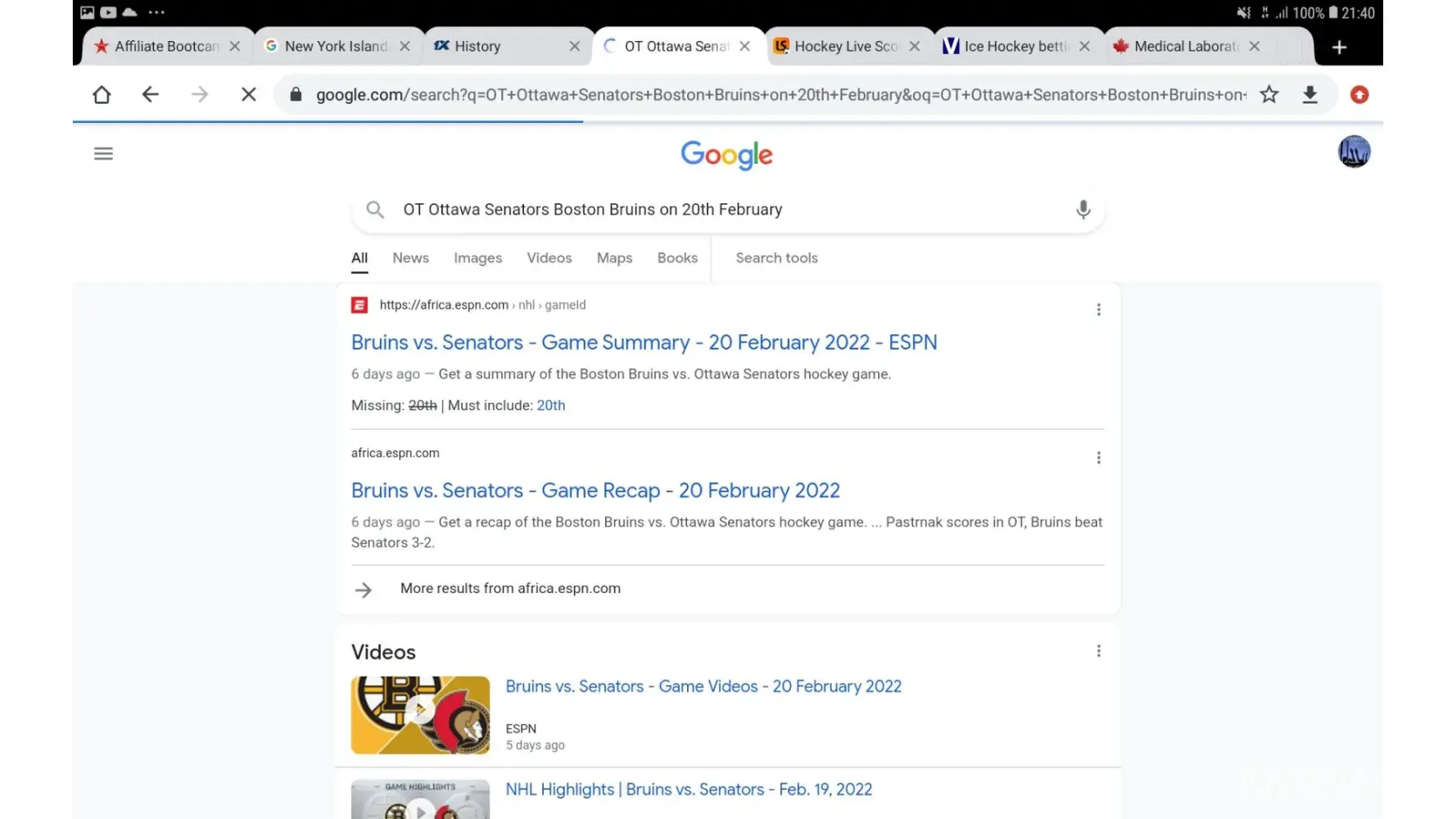The width and height of the screenshot is (1456, 819).
Task: Open Google account profile avatar
Action: point(1354,152)
